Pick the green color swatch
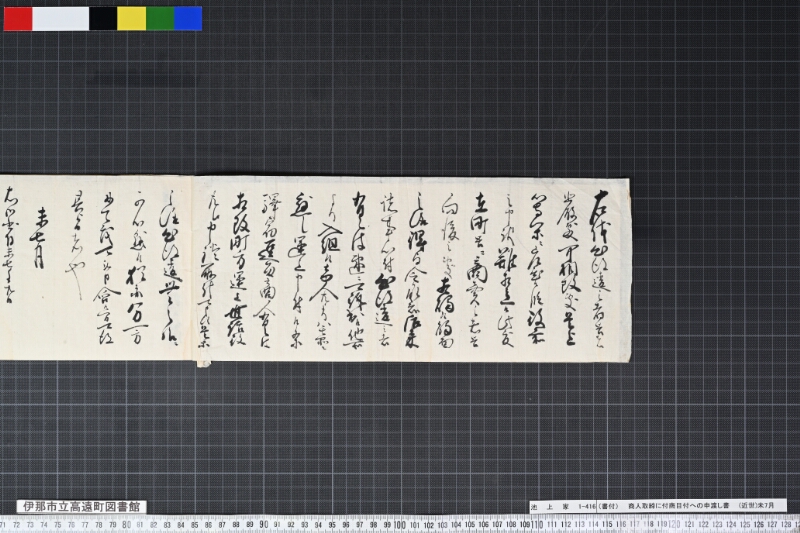 (x=160, y=18)
